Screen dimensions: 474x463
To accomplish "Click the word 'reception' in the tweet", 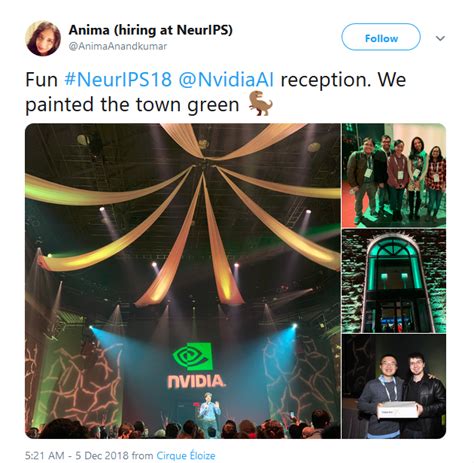I will click(x=325, y=80).
